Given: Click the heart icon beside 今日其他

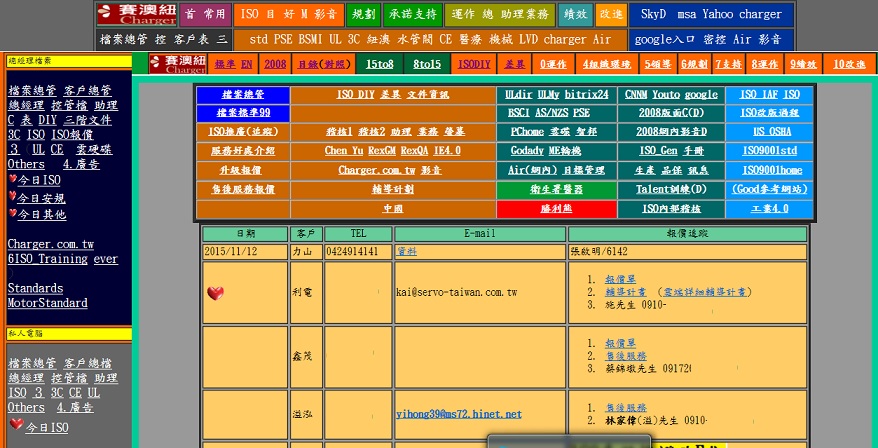Looking at the screenshot, I should 12,213.
